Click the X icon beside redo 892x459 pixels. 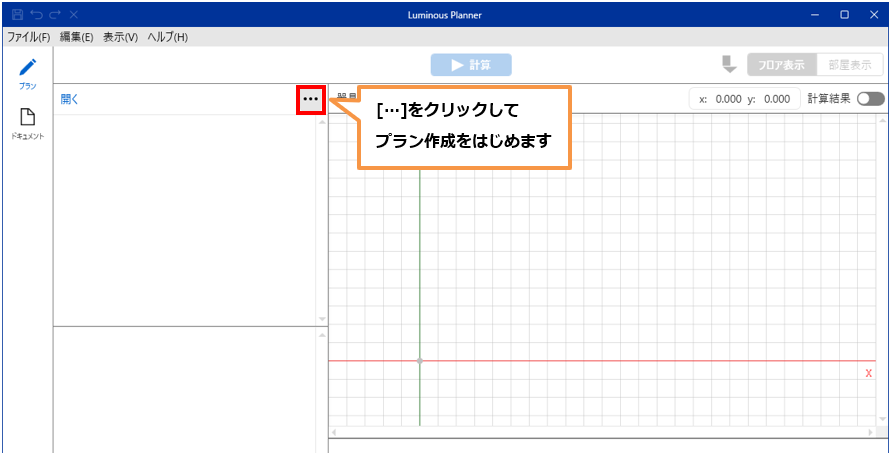[73, 15]
